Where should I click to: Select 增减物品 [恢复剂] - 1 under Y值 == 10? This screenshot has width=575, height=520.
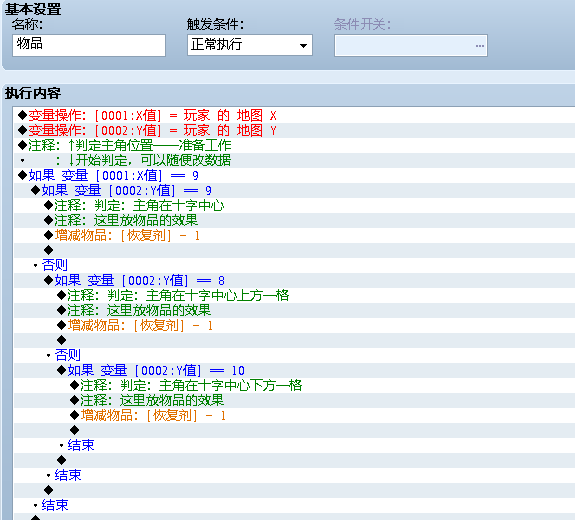[148, 416]
